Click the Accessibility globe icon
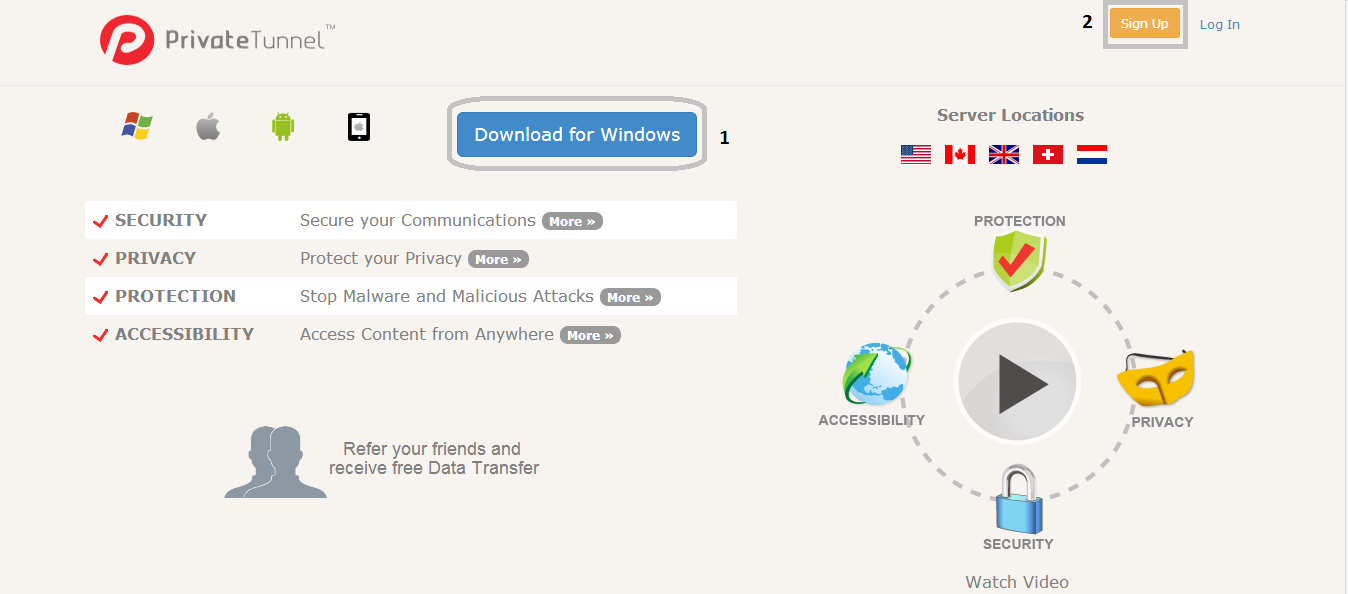1348x594 pixels. click(x=877, y=374)
